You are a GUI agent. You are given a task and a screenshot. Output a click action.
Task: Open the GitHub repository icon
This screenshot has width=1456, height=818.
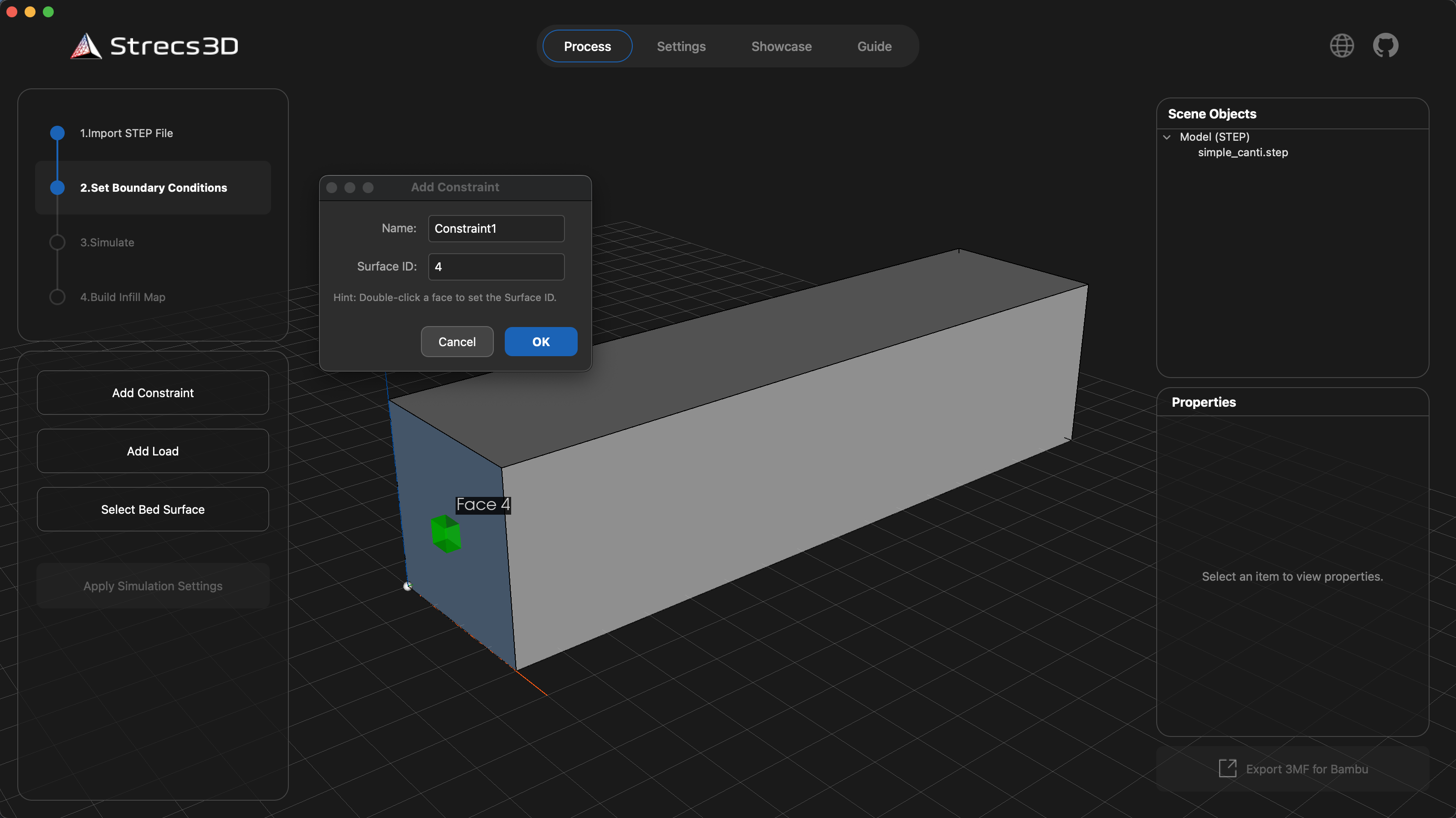coord(1386,46)
